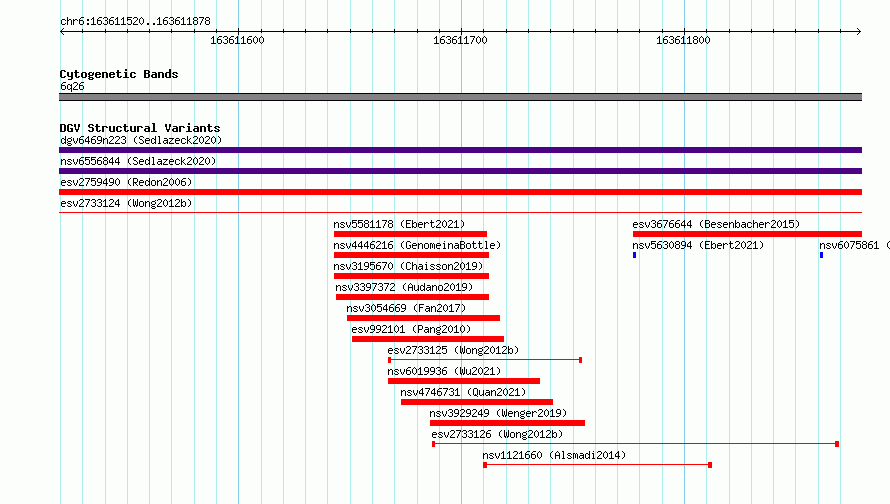Click the left arrowhead of the ruler
The image size is (890, 504).
pyautogui.click(x=62, y=31)
